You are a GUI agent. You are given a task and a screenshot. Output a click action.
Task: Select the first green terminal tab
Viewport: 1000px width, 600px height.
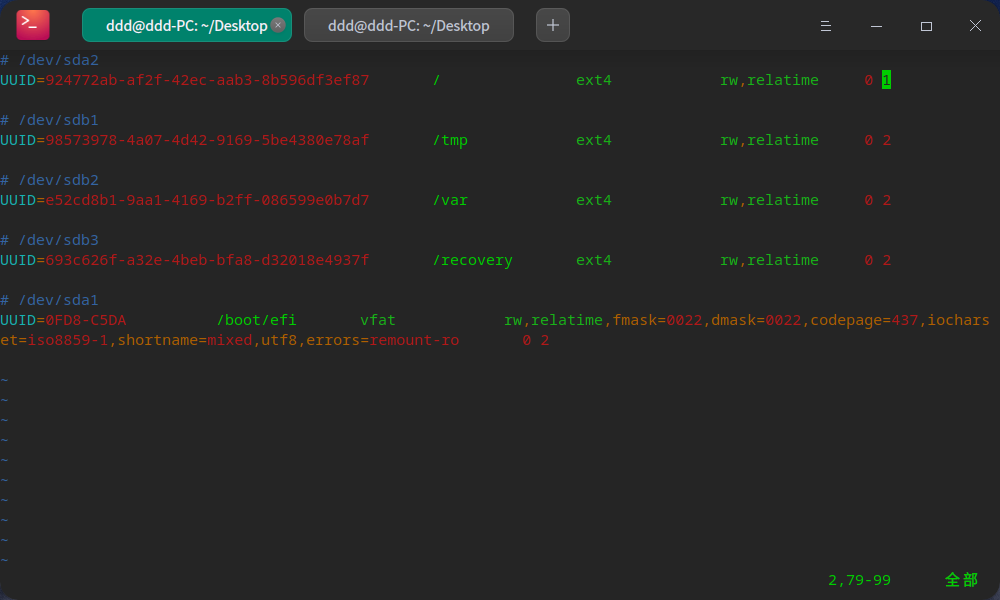180,26
